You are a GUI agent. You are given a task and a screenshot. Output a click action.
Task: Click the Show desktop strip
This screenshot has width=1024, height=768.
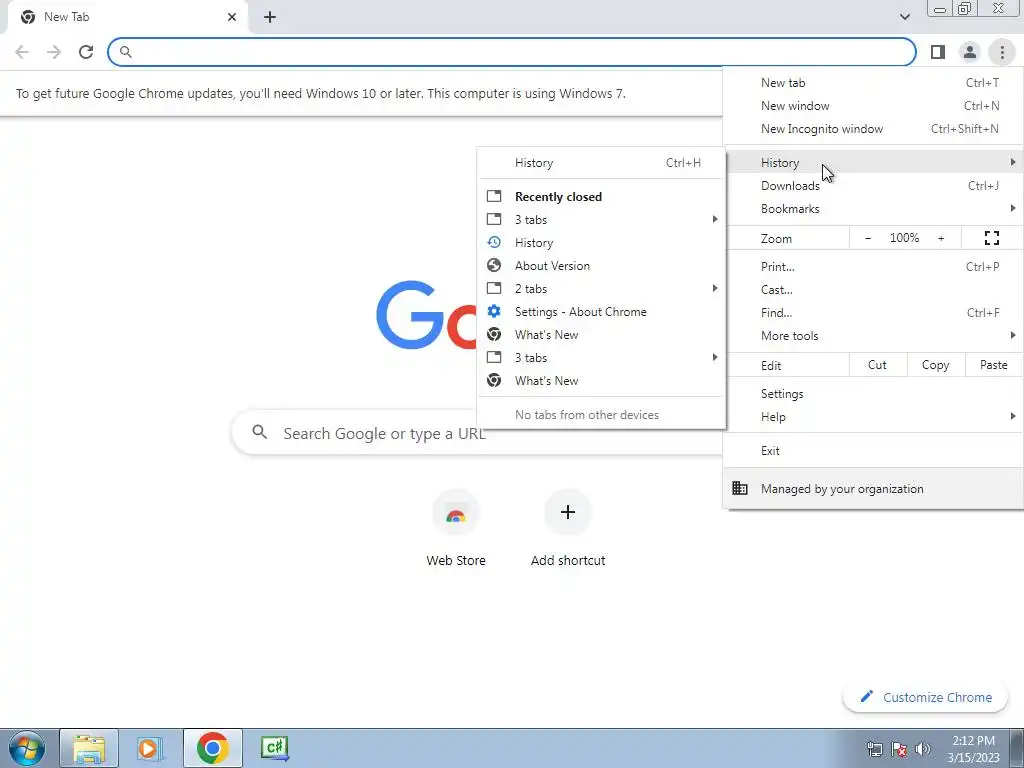point(1017,748)
